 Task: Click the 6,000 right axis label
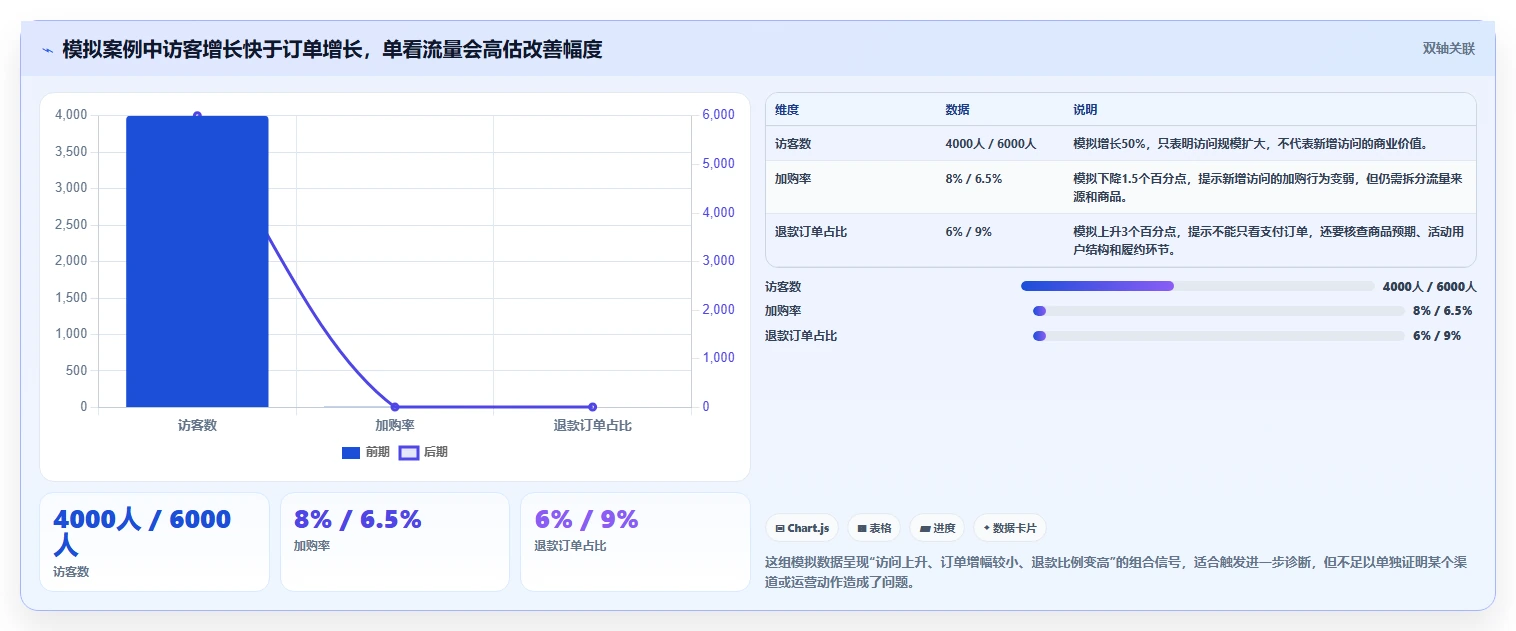(719, 115)
